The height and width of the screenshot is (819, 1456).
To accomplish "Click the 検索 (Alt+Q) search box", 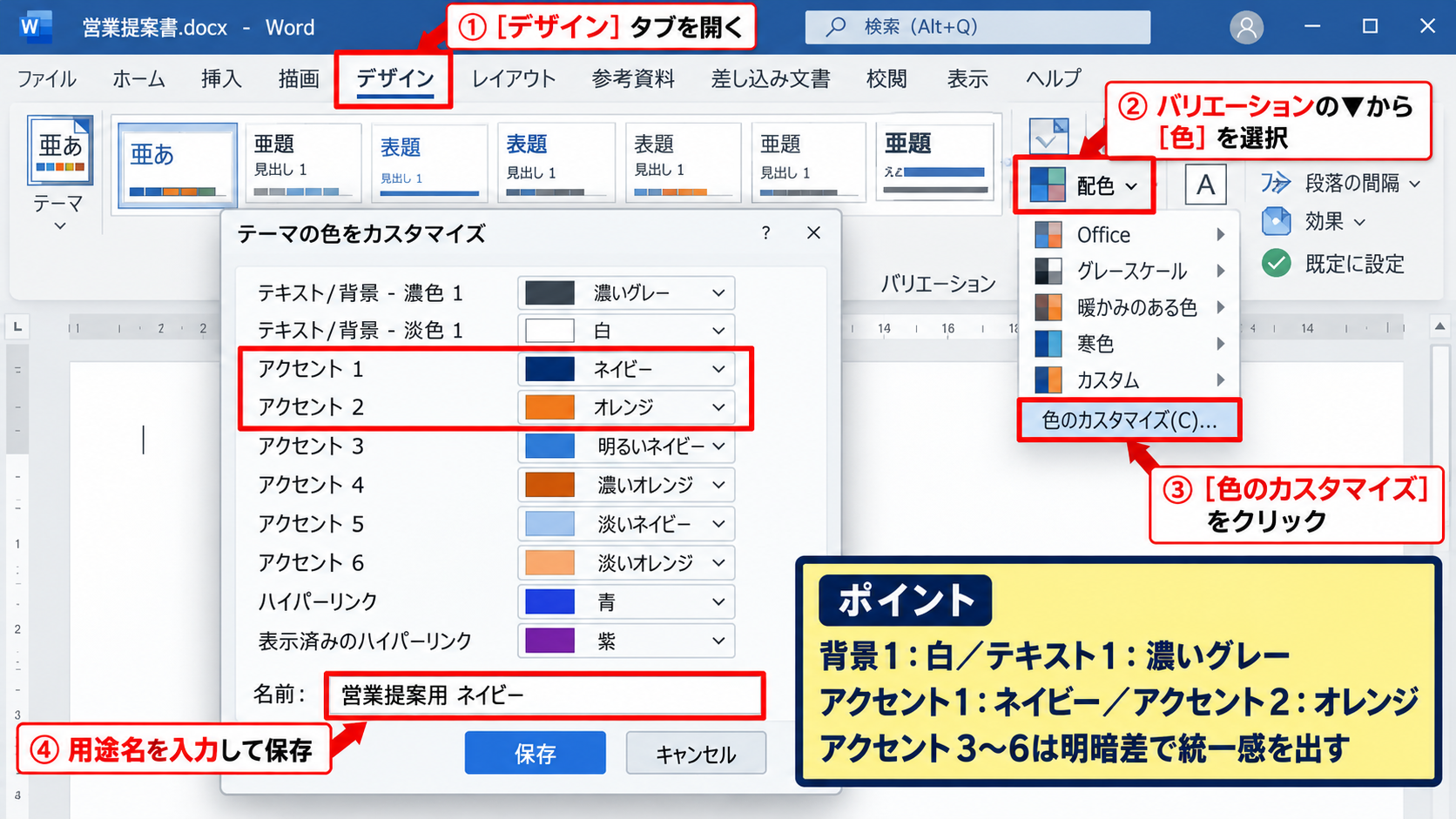I will (977, 27).
